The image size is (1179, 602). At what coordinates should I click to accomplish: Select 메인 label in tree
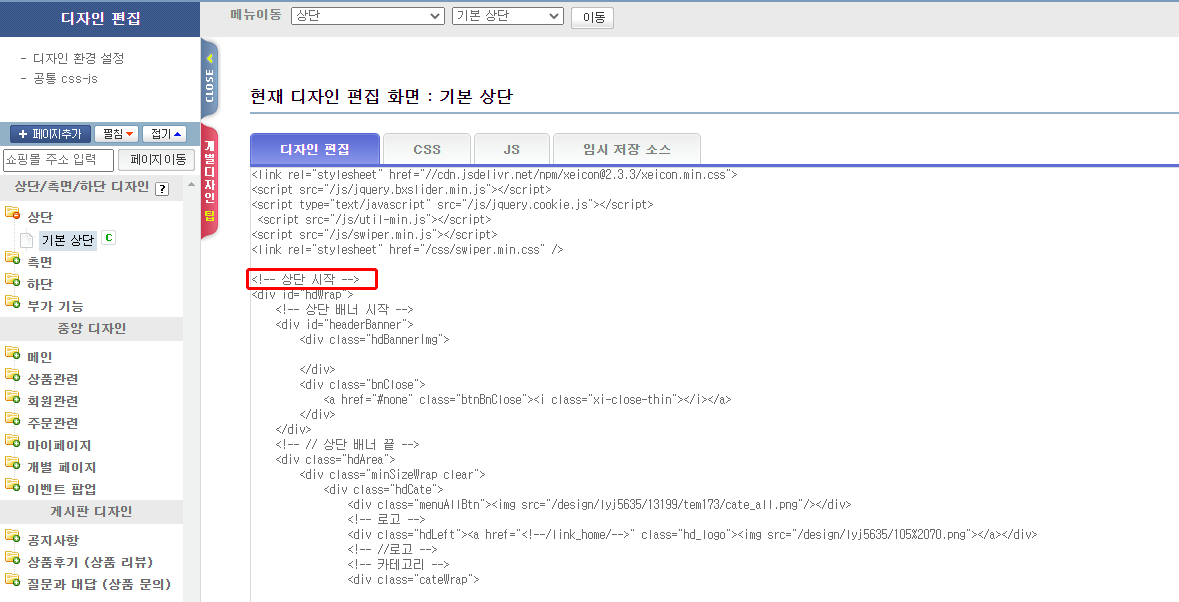tap(40, 357)
